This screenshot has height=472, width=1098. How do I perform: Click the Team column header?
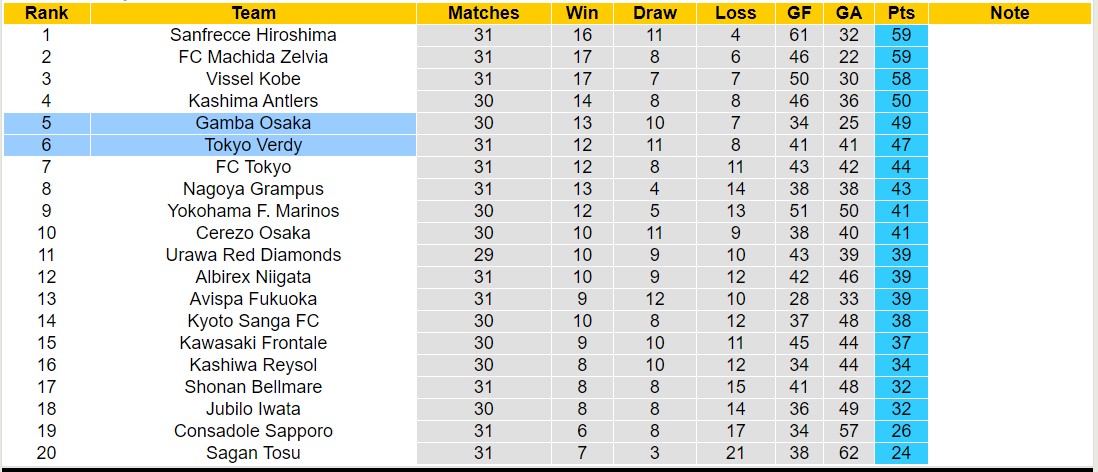coord(253,13)
